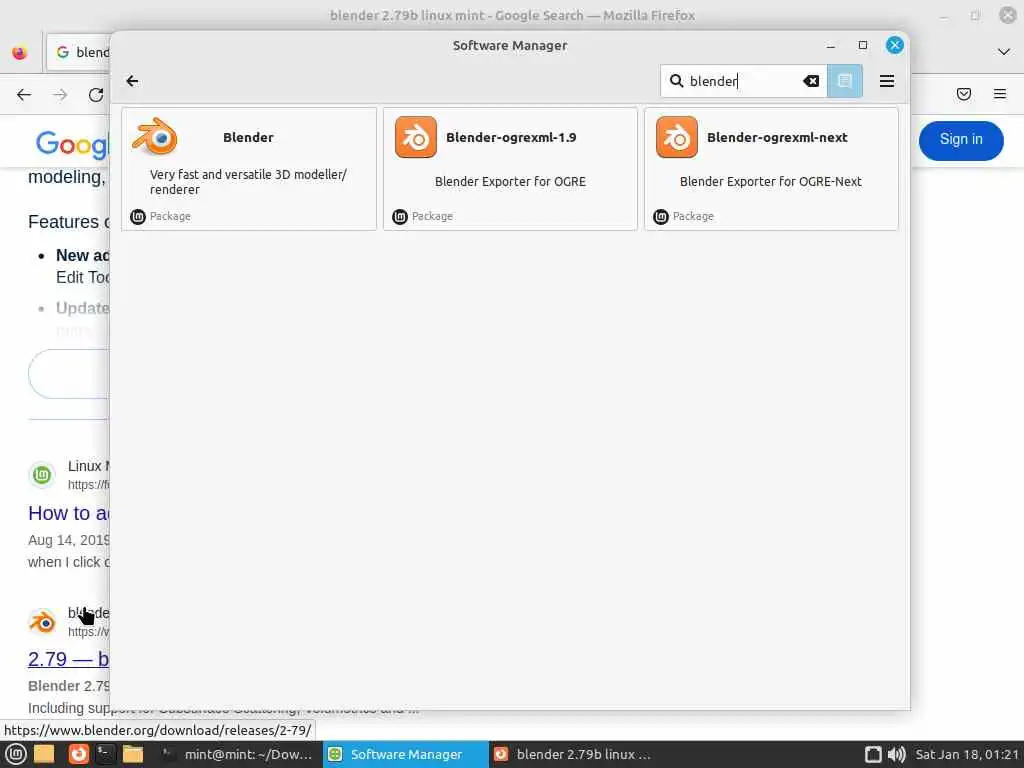Click the Google logo in Firefox
Image resolution: width=1024 pixels, height=768 pixels.
coord(72,144)
